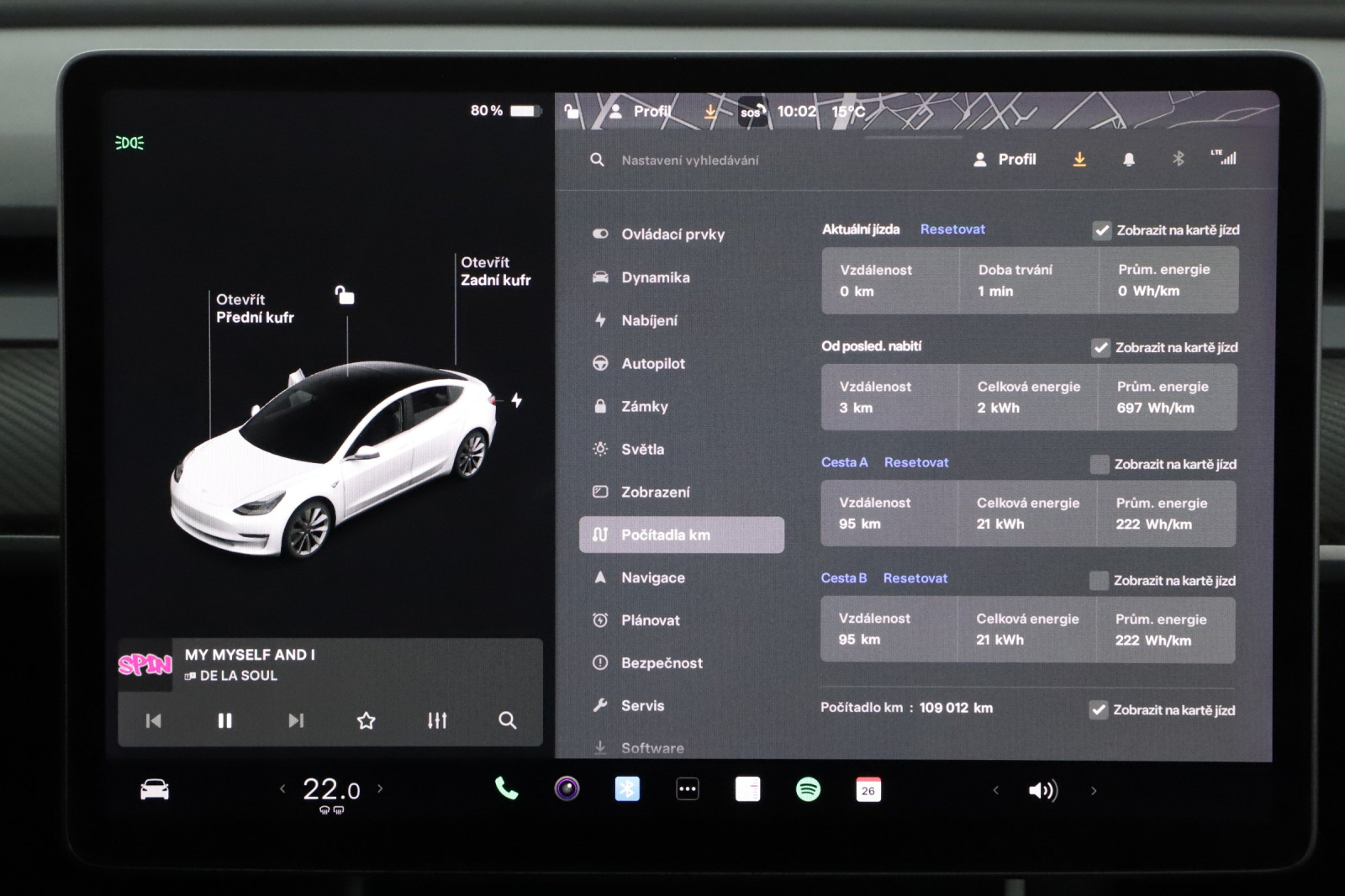Toggle Od posled. nabití show on card

(1100, 347)
